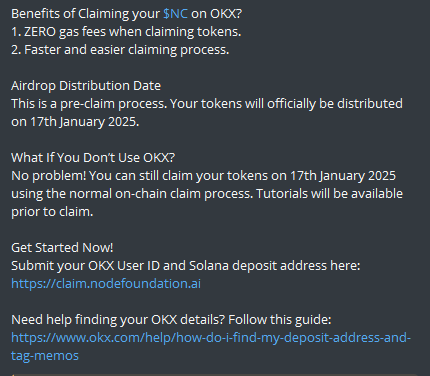Click the 'This is a pre-claim process' sentence
The image size is (430, 376).
(x=89, y=104)
